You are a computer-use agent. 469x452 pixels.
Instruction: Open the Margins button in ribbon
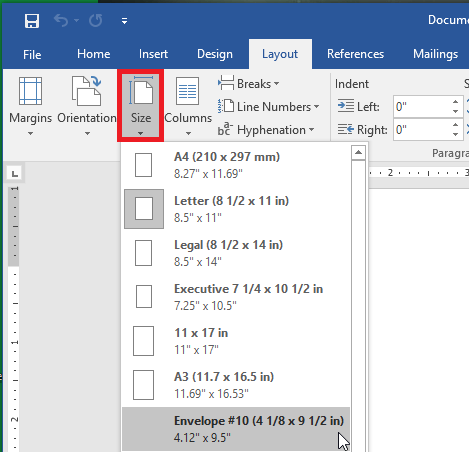[30, 106]
